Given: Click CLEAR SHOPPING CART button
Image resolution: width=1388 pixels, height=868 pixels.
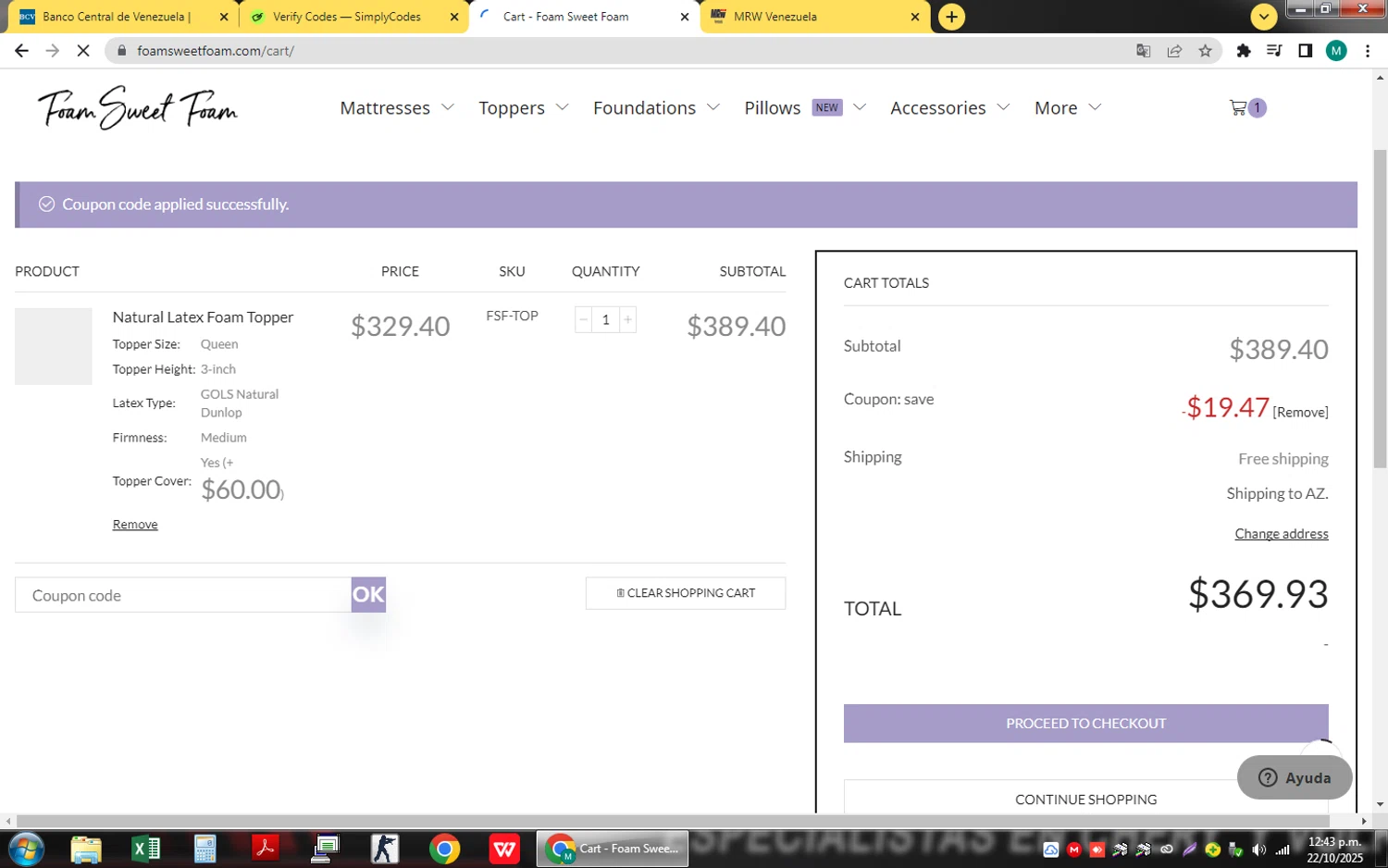Looking at the screenshot, I should [x=686, y=593].
